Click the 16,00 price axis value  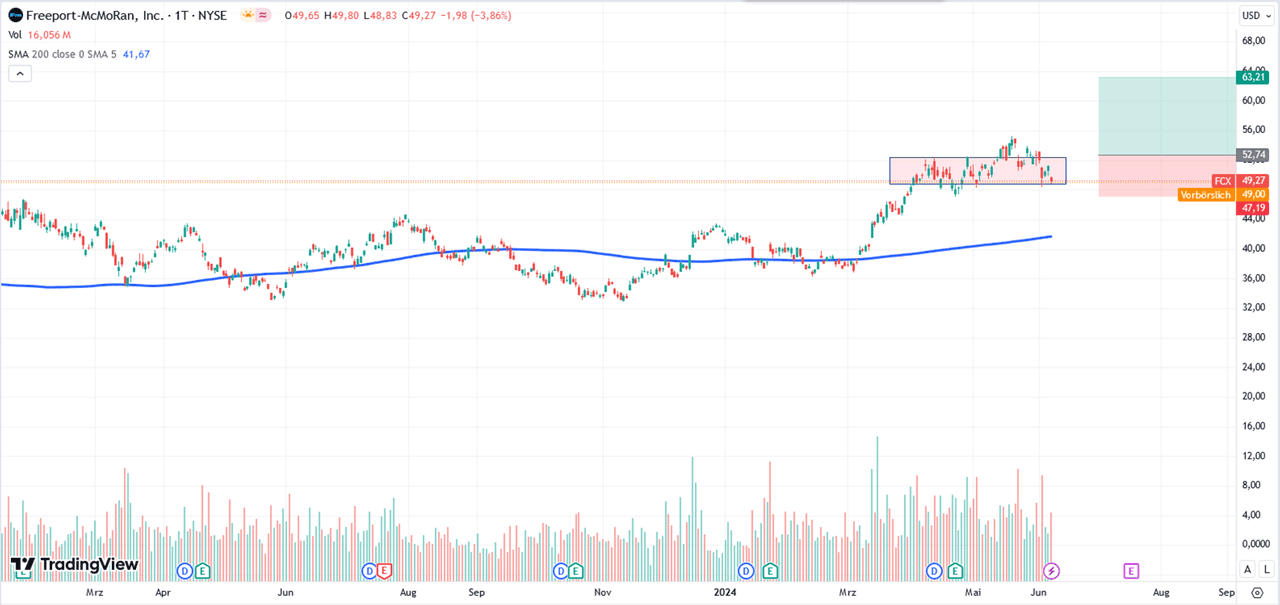[x=1255, y=426]
